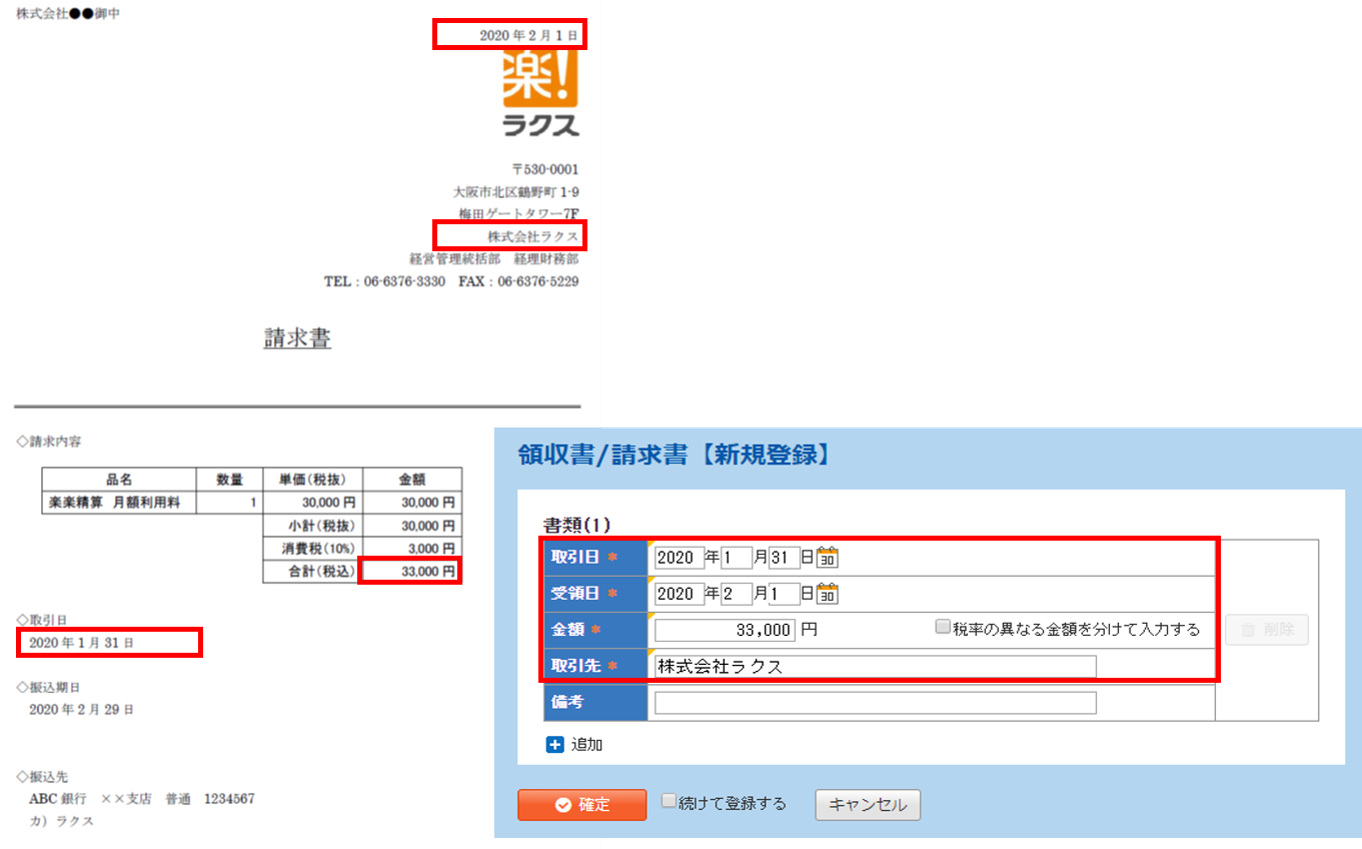
Task: Click the 請求書 title on the invoice
Action: (297, 339)
